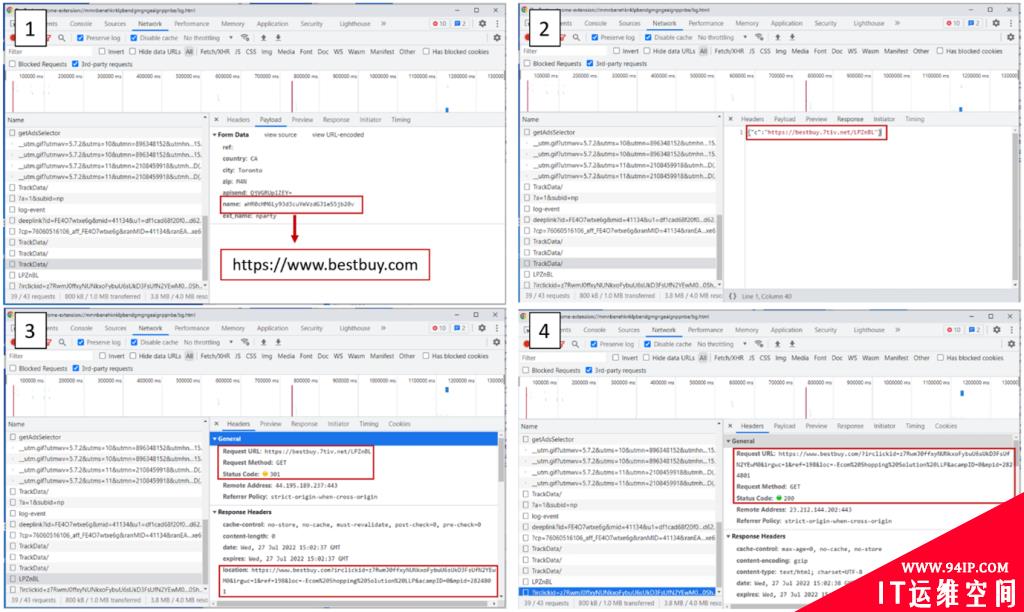
Task: Open the Payload detail tab in window 4
Action: point(785,426)
